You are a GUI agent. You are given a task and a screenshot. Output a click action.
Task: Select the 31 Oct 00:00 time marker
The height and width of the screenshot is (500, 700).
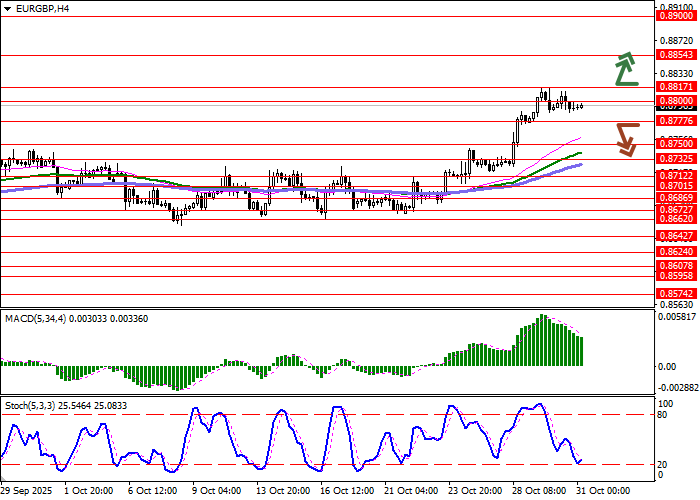(603, 491)
